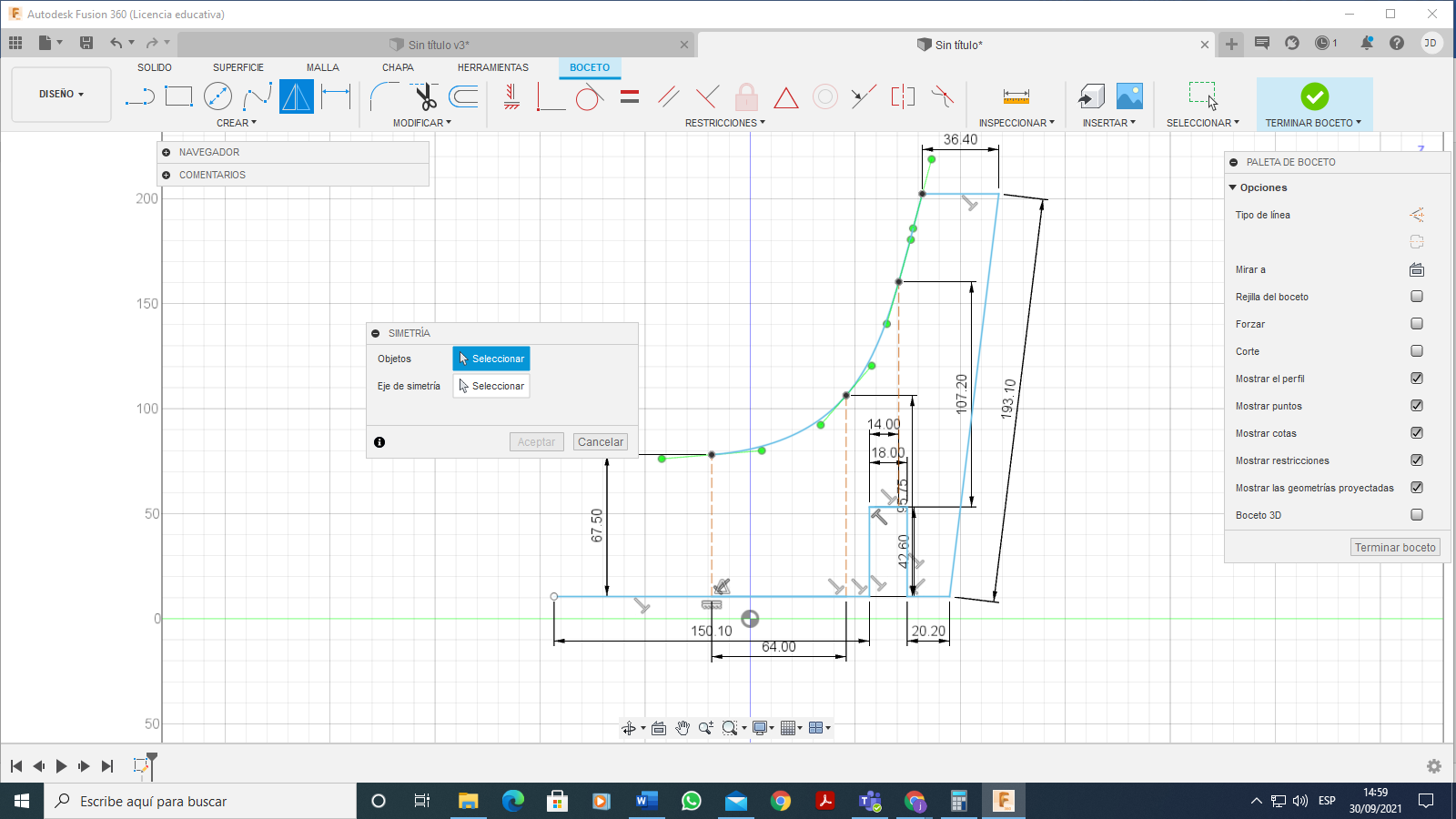Click green Finish Sketch checkmark
Viewport: 1456px width, 819px height.
point(1314,96)
